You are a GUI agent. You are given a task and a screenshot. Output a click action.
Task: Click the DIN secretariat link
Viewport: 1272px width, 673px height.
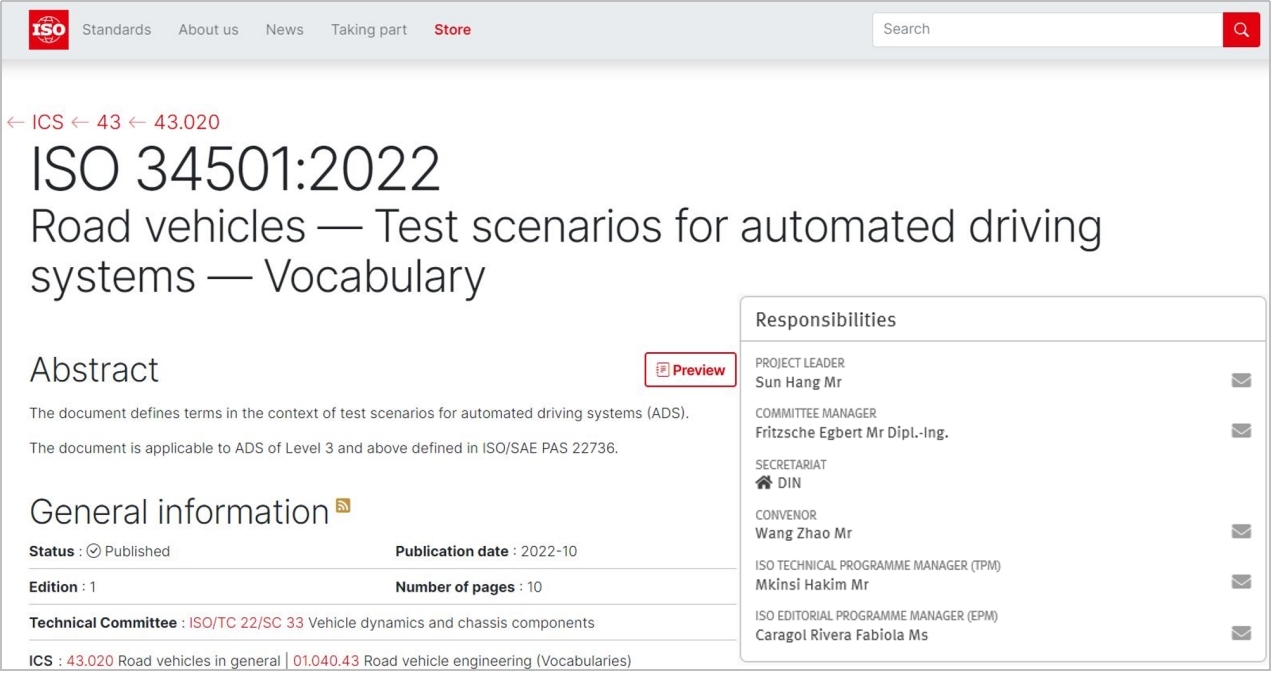(x=788, y=483)
